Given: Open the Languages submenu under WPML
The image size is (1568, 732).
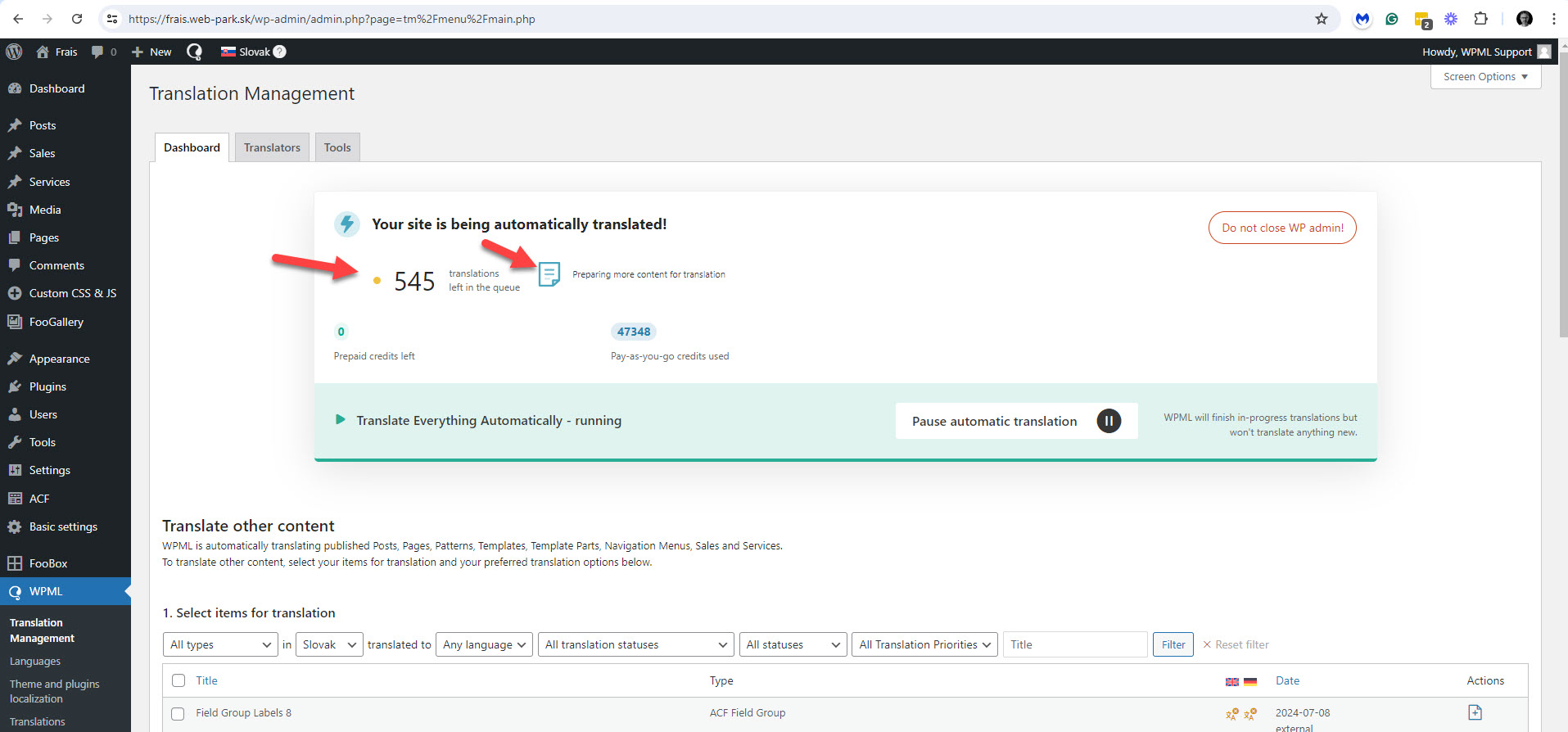Looking at the screenshot, I should [x=35, y=661].
